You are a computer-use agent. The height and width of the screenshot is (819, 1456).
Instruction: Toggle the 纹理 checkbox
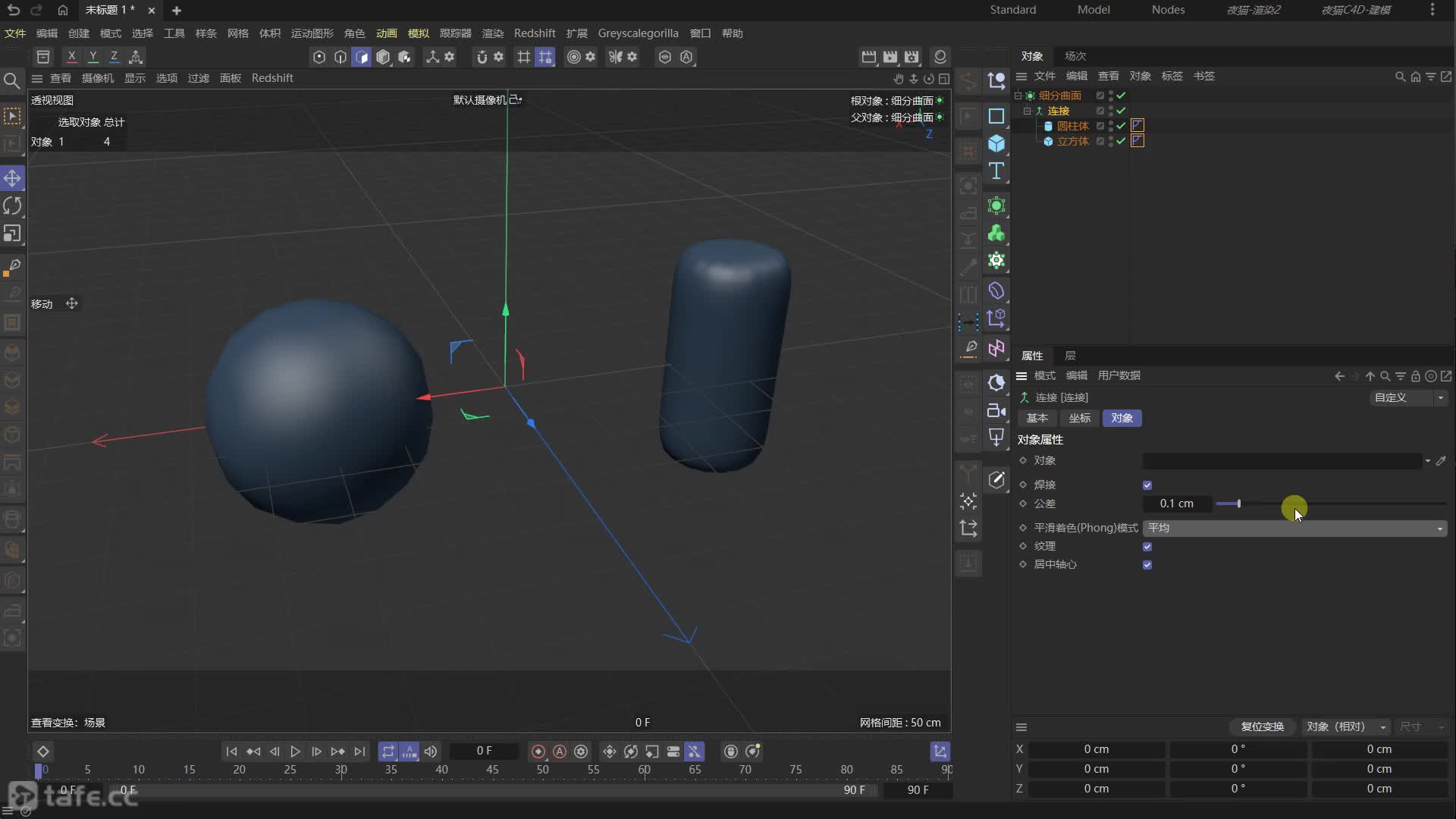[1147, 547]
